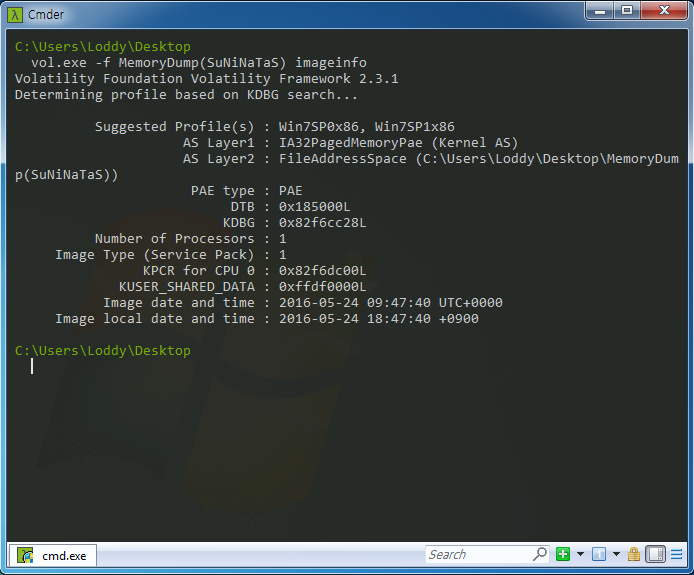This screenshot has height=575, width=694.
Task: Click the local time '2016-05-24 18:47:40 +0900'
Action: tap(379, 319)
